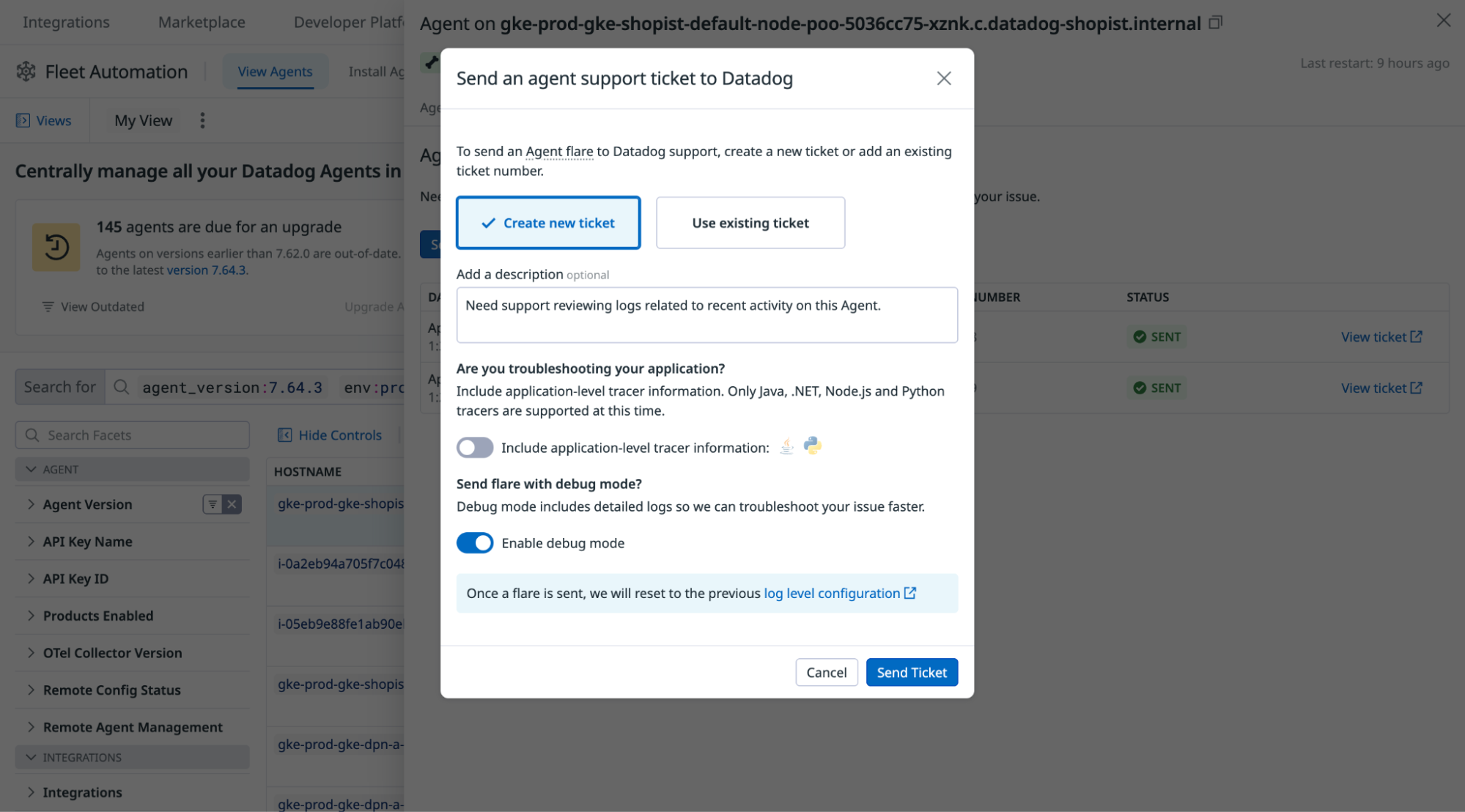Click the external link icon beside log level configuration
The height and width of the screenshot is (812, 1465).
[910, 593]
